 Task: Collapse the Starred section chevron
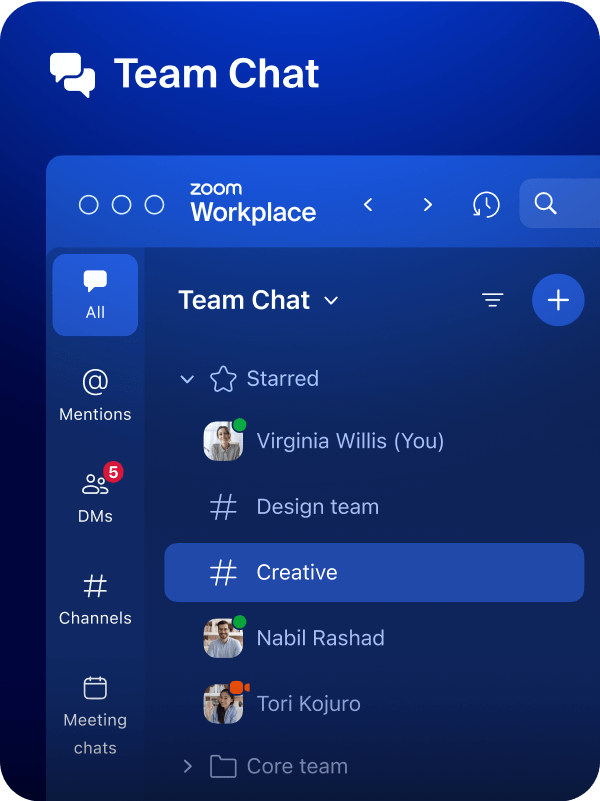[186, 379]
